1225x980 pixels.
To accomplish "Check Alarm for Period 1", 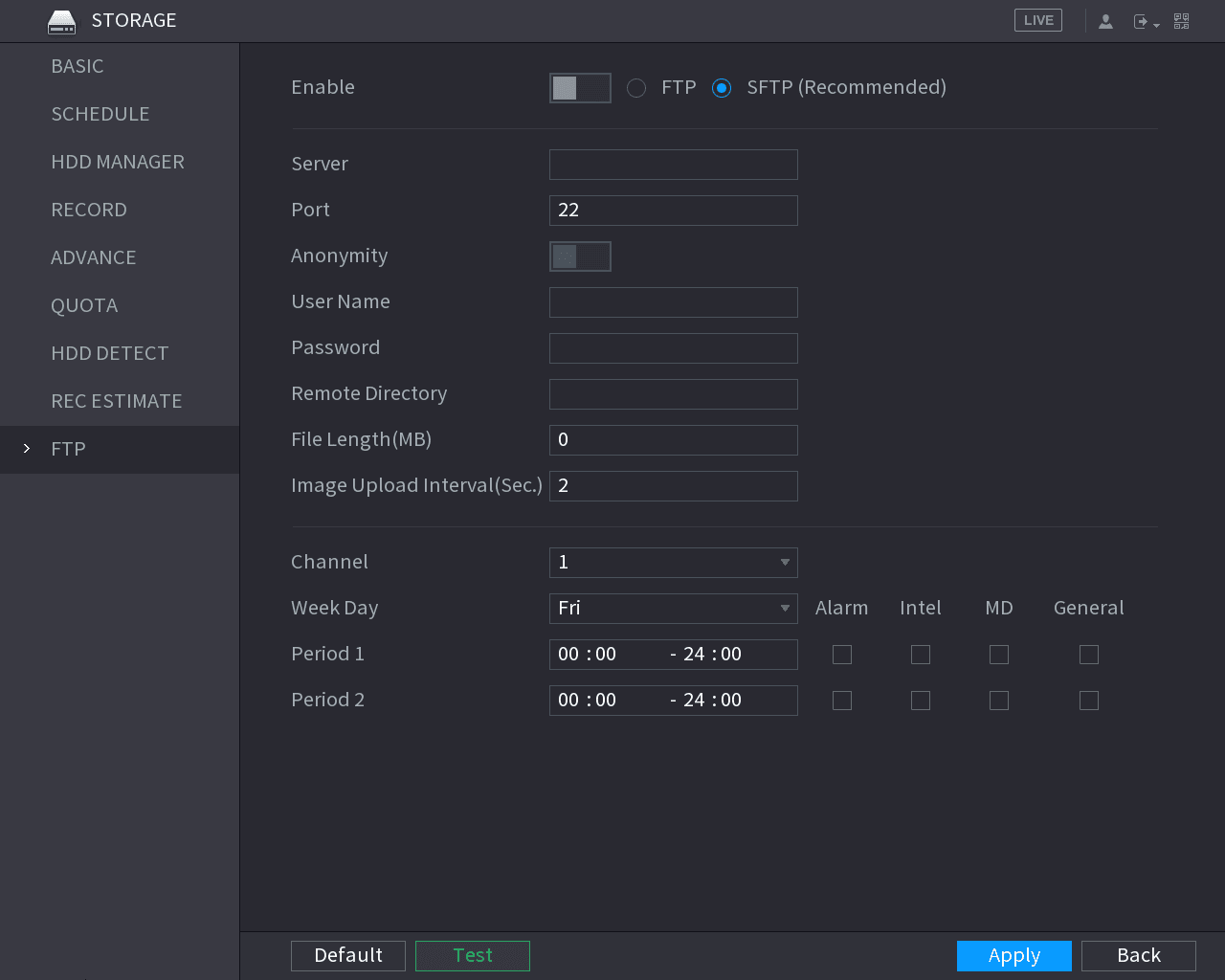I will (x=842, y=655).
